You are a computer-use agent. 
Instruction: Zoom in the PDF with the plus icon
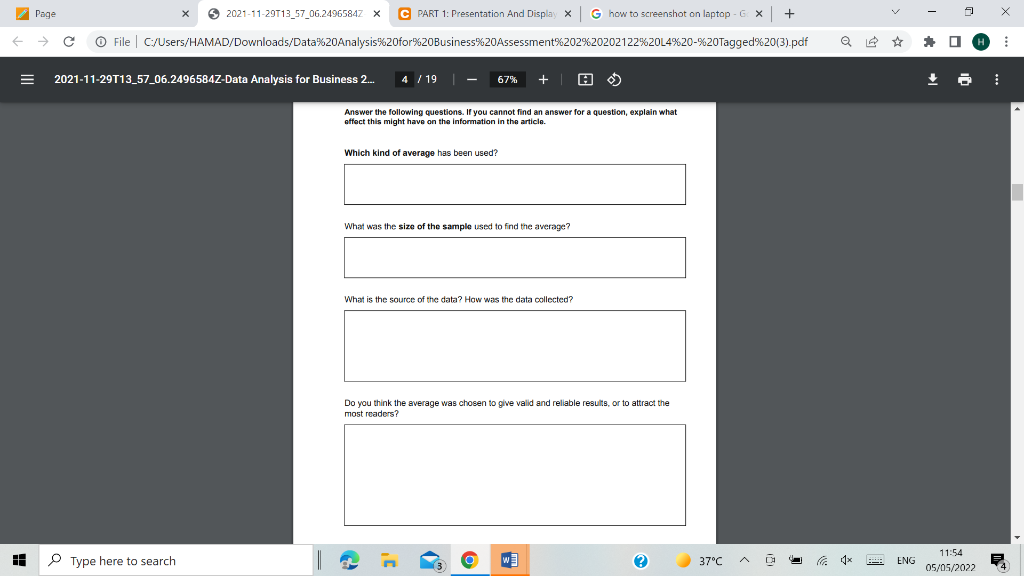pyautogui.click(x=543, y=79)
